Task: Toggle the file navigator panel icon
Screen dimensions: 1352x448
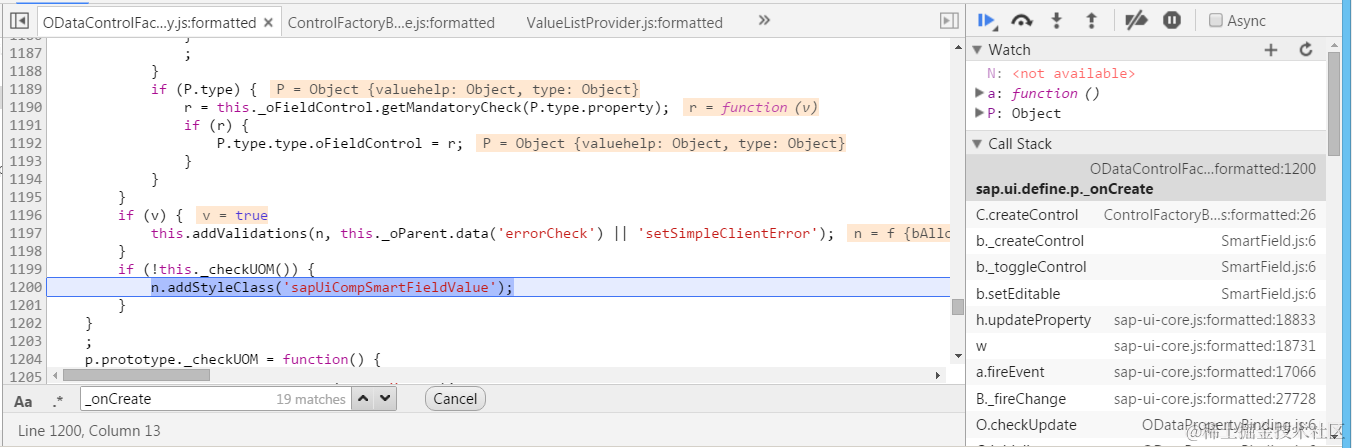Action: (18, 20)
